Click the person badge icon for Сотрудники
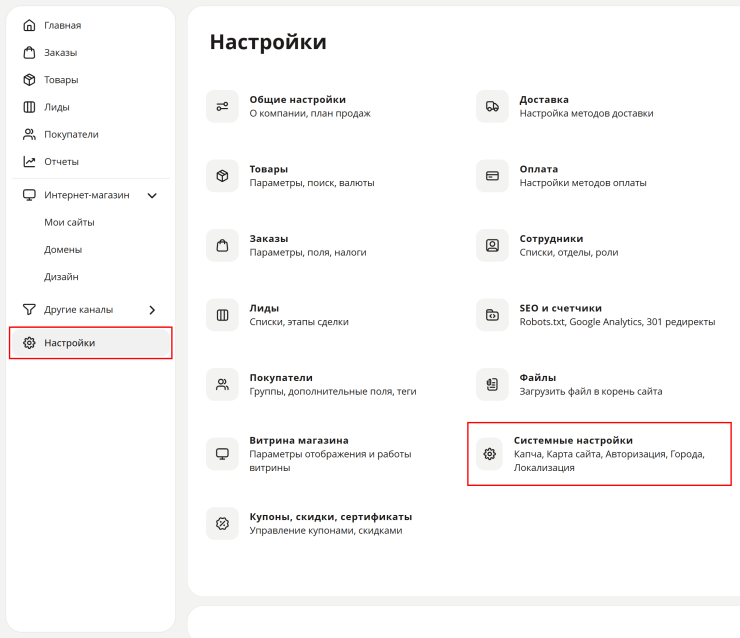Screen dimensions: 740x638 (492, 245)
